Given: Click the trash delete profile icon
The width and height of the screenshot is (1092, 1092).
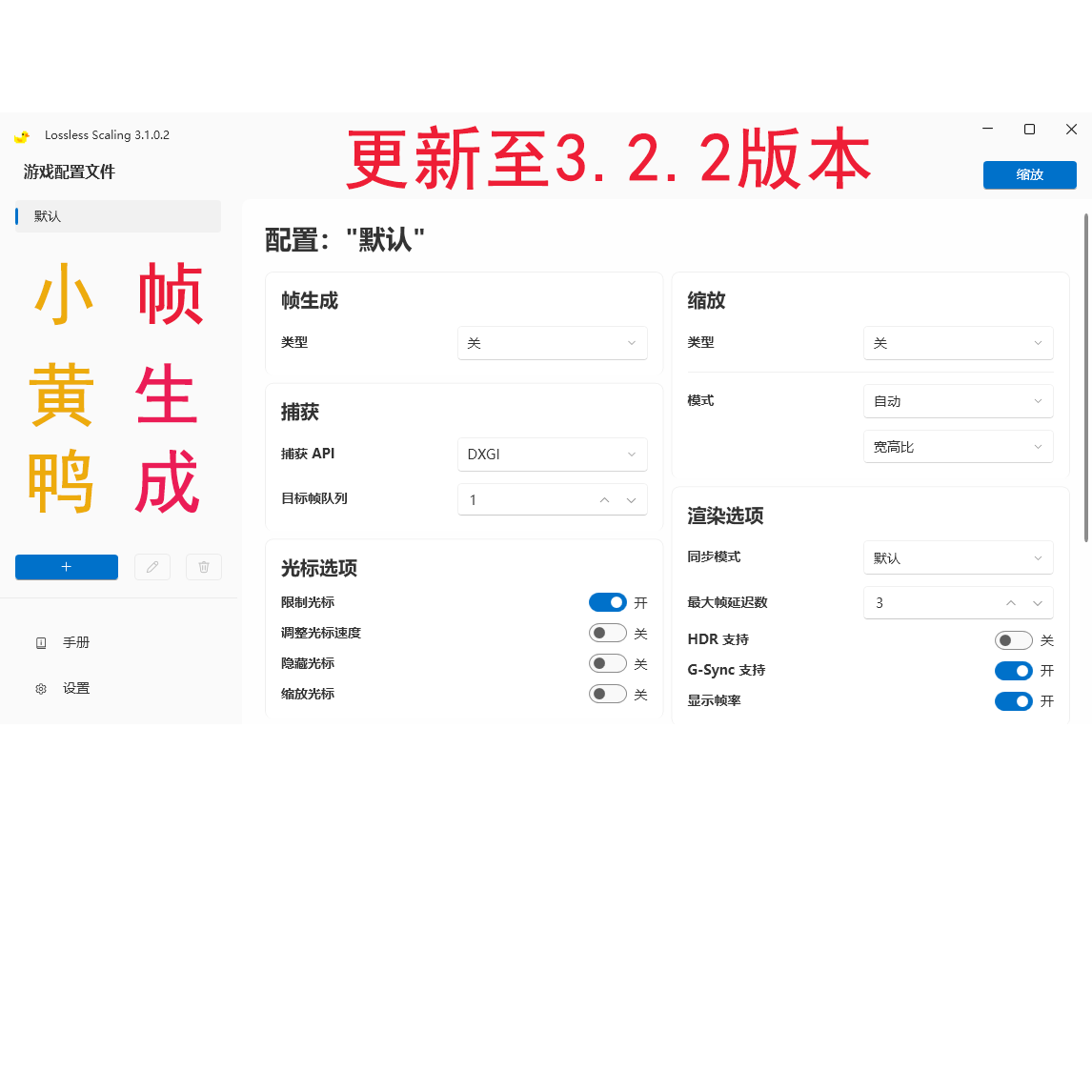Looking at the screenshot, I should tap(204, 567).
